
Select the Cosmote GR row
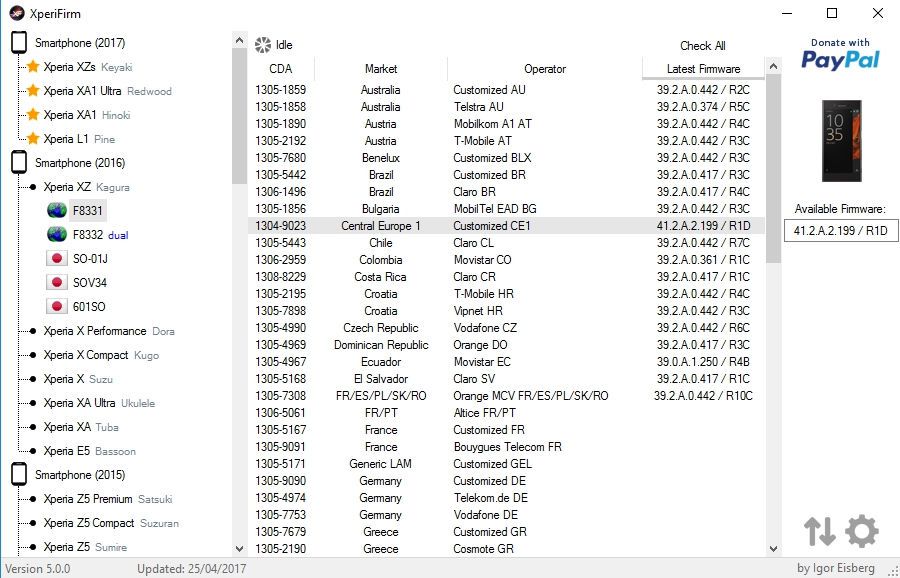(x=507, y=549)
